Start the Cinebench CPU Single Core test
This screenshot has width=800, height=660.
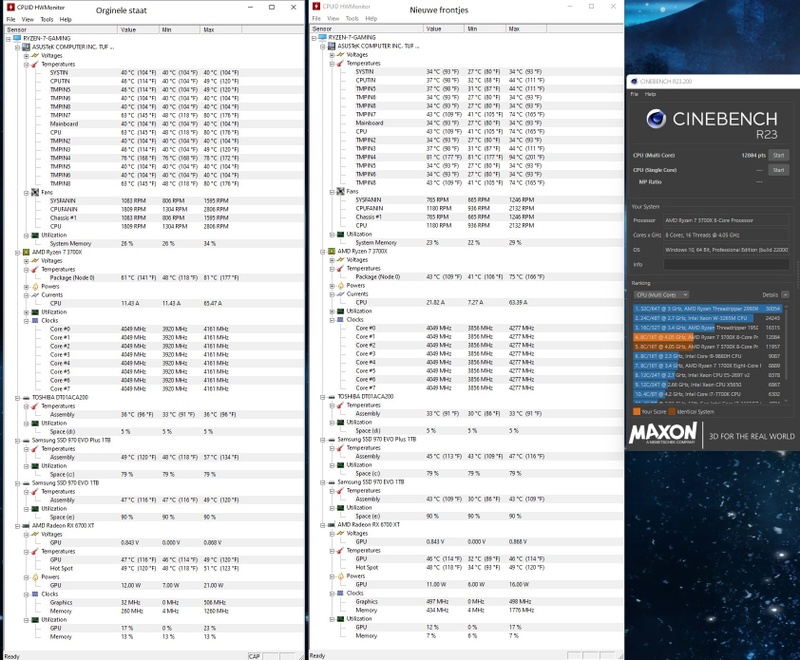pyautogui.click(x=779, y=170)
